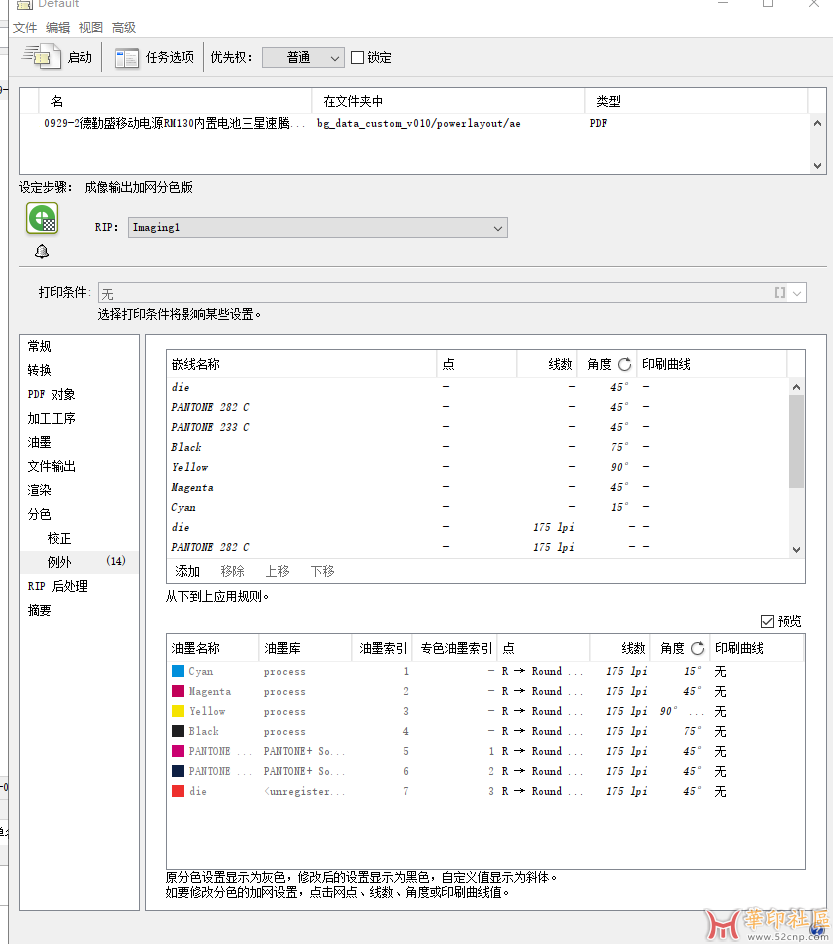Image resolution: width=833 pixels, height=944 pixels.
Task: Click the Yellow color swatch
Action: (178, 711)
